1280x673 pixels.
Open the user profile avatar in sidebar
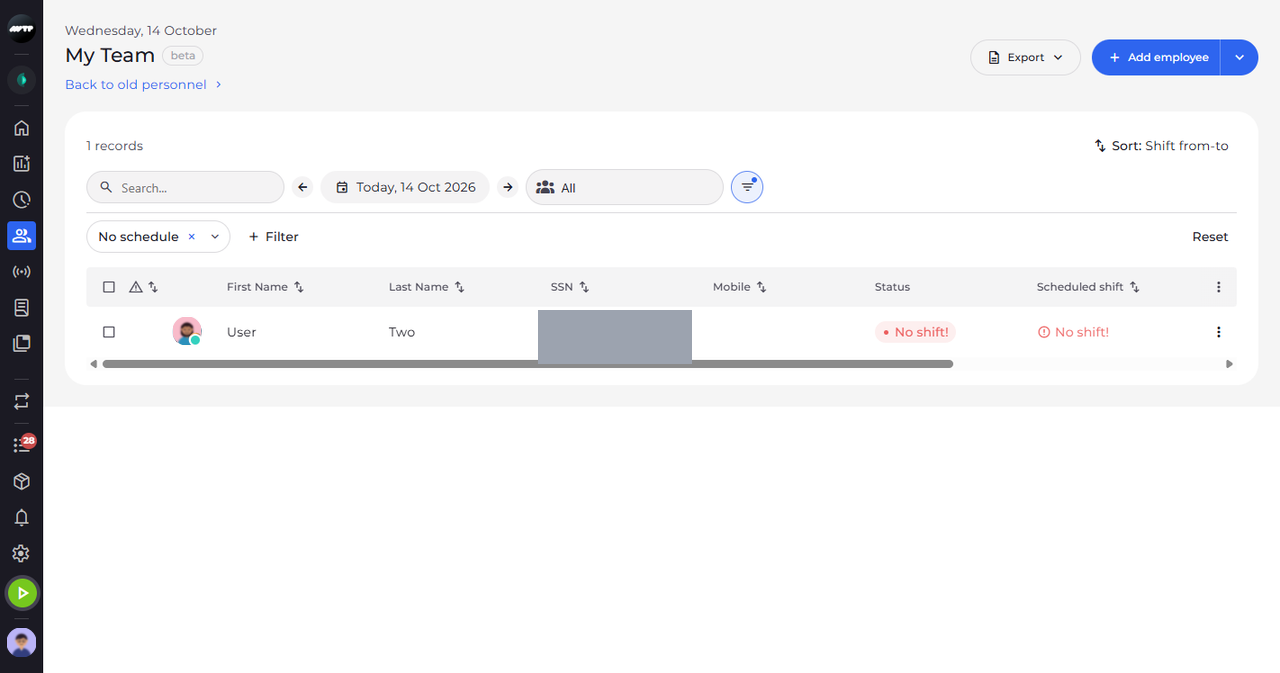(x=21, y=642)
